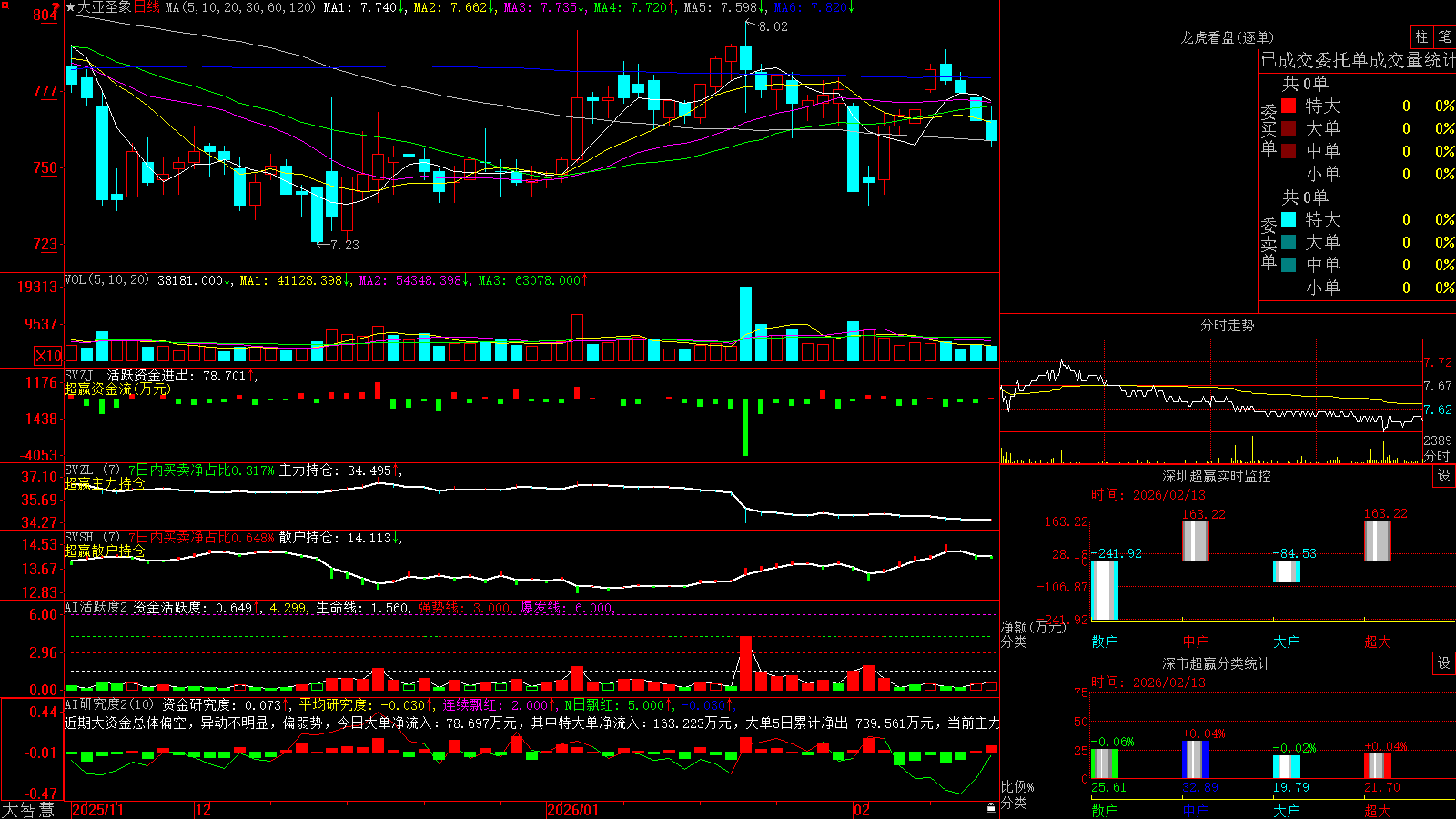Click the 超赢散户持仓 label
The image size is (1456, 819).
(105, 551)
